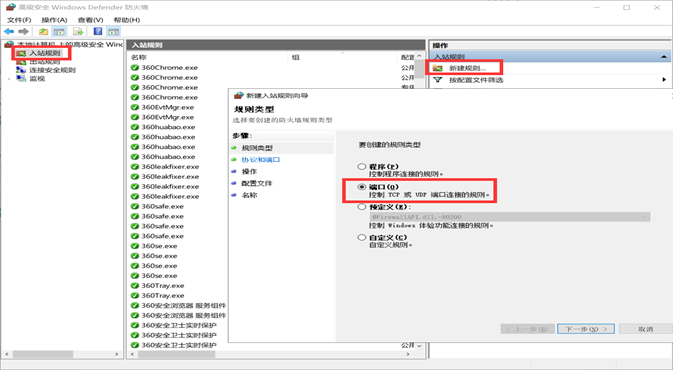This screenshot has width=673, height=370.
Task: Go back using the blue back arrow
Action: coord(9,31)
